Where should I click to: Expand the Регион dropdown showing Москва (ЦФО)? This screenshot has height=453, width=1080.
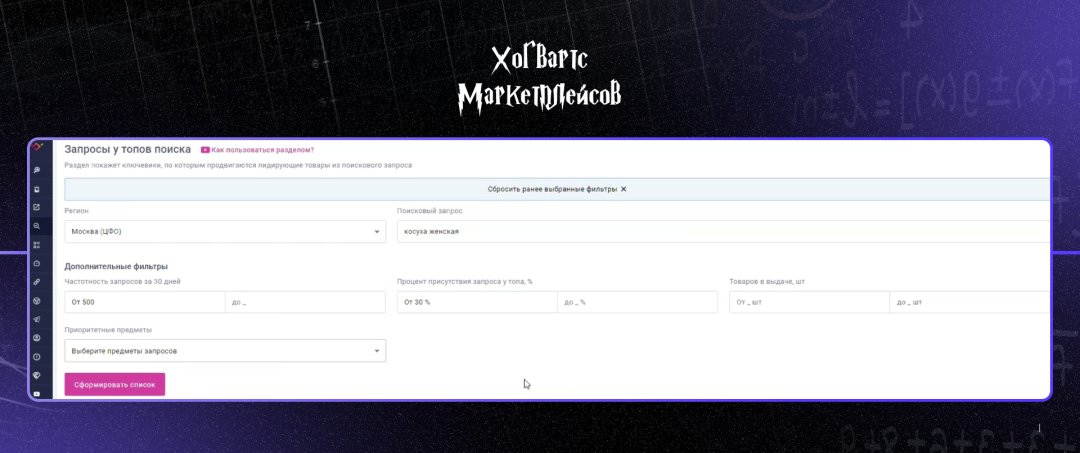(224, 231)
